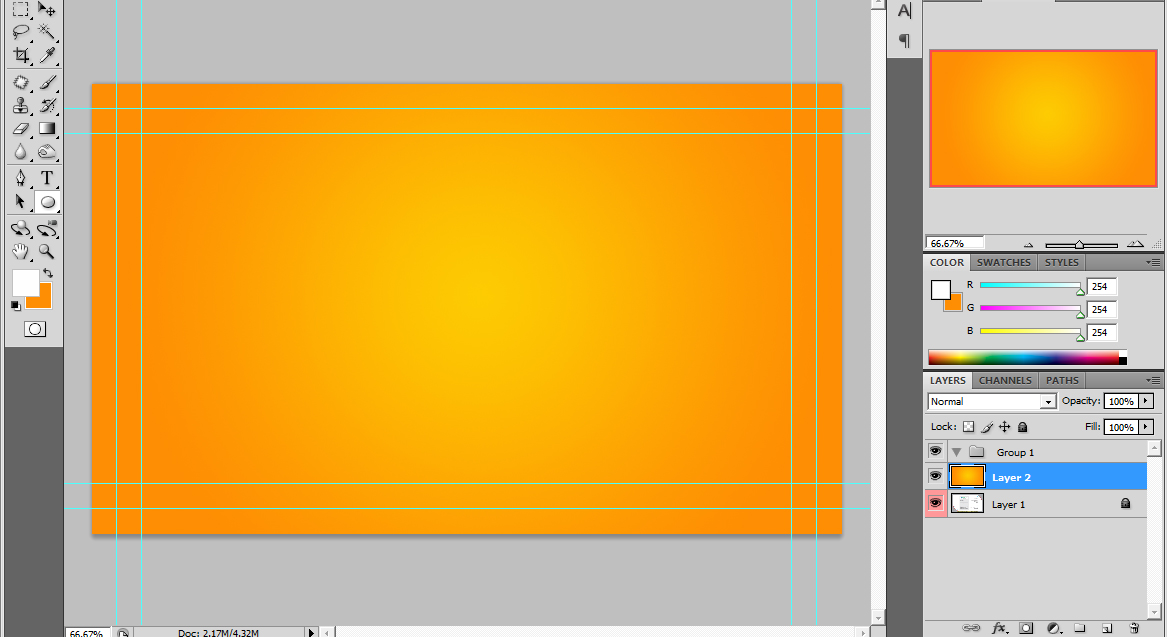The image size is (1167, 637).
Task: Select the Gradient tool
Action: [46, 128]
